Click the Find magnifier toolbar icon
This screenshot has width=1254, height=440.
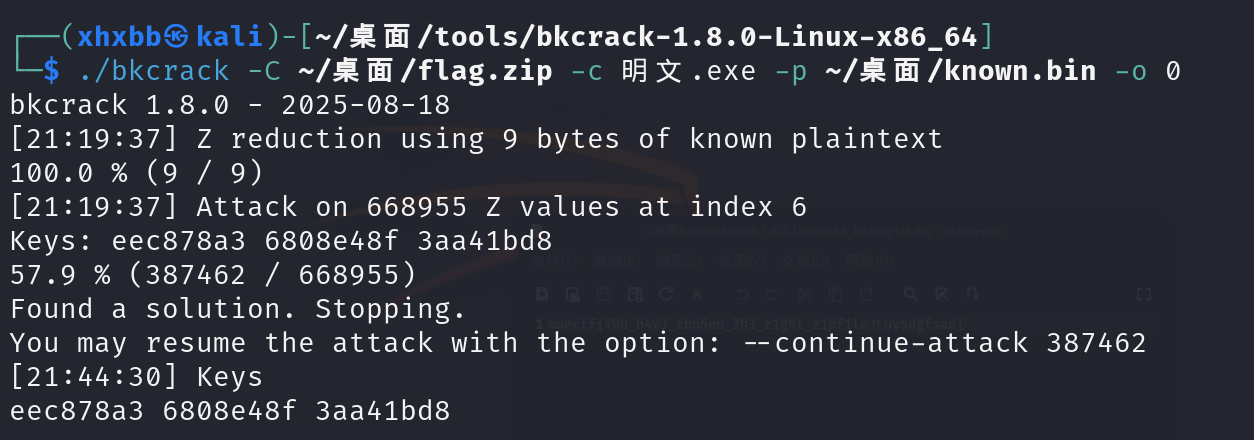[x=910, y=294]
